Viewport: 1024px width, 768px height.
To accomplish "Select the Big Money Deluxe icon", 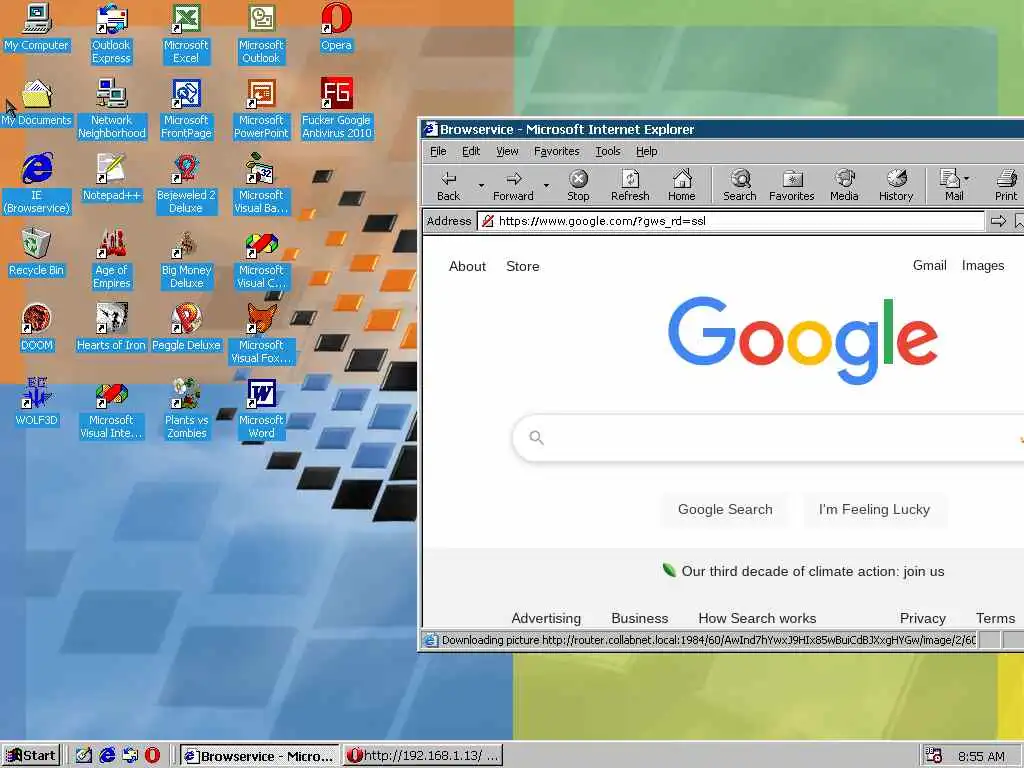I will click(x=186, y=259).
